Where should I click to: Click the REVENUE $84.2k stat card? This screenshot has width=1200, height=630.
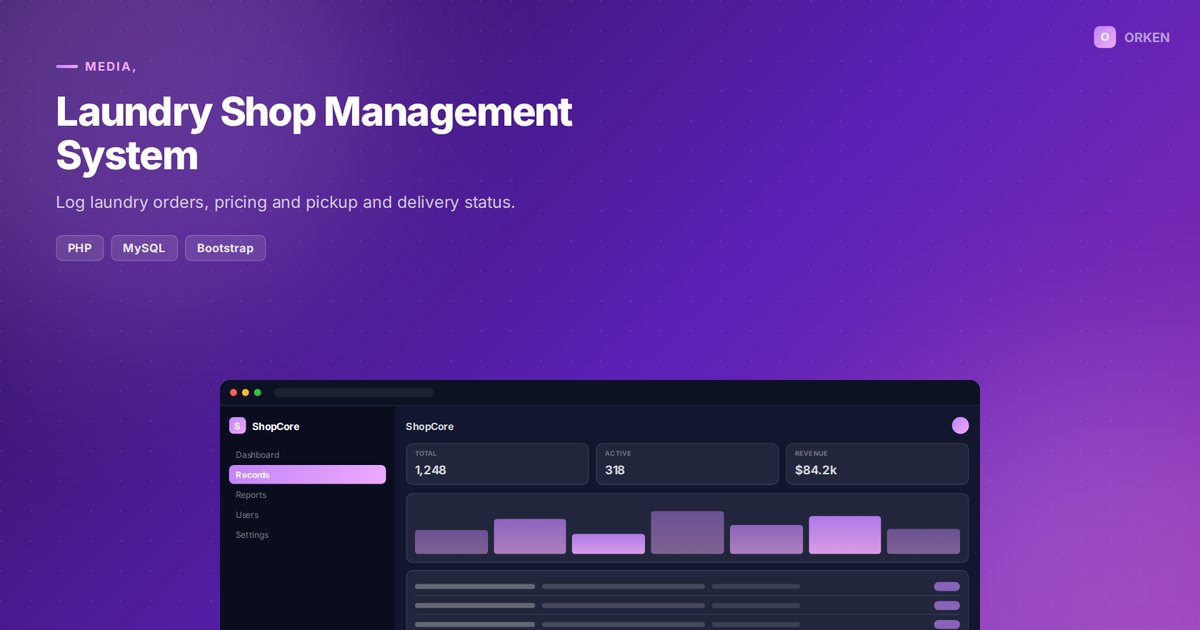coord(877,464)
